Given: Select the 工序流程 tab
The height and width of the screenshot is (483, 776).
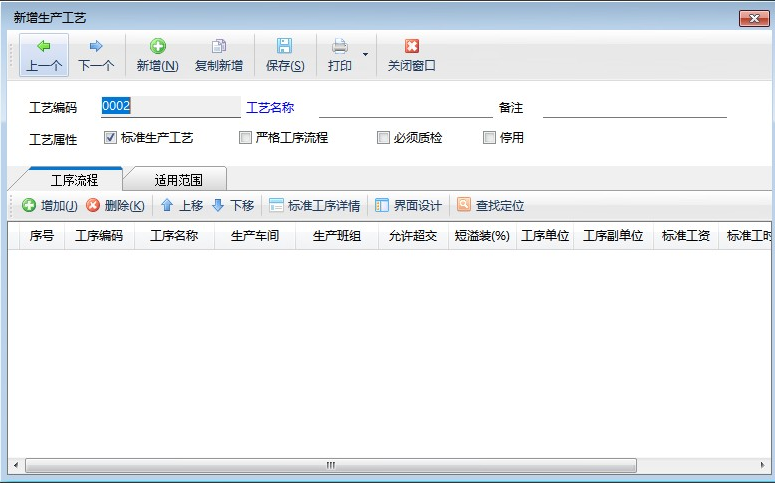Looking at the screenshot, I should click(x=74, y=181).
